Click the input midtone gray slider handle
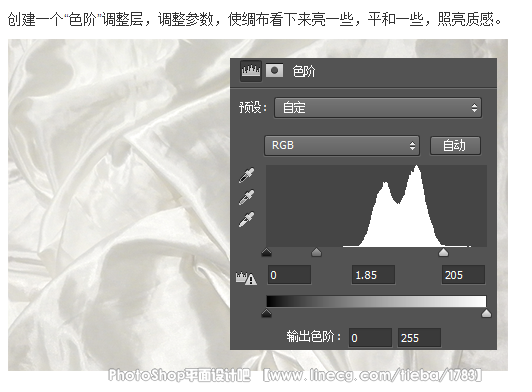 pyautogui.click(x=317, y=252)
